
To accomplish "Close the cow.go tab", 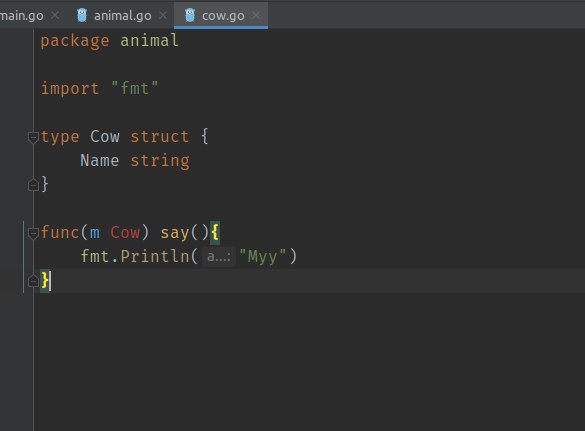I will pyautogui.click(x=256, y=15).
